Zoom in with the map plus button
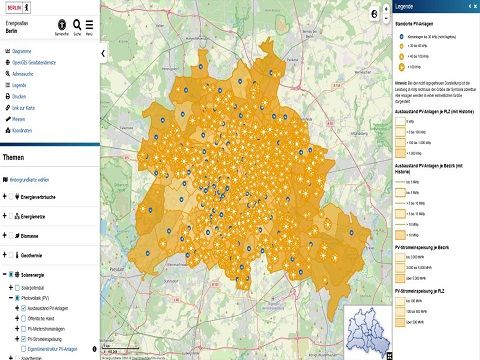 pos(386,9)
